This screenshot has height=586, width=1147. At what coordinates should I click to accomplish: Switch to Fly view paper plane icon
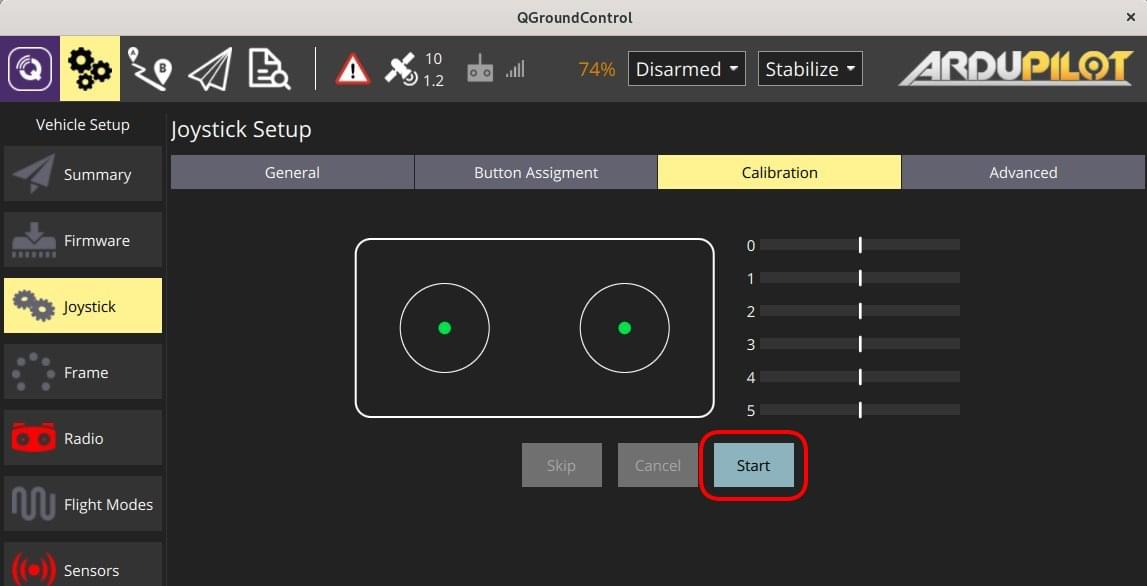pyautogui.click(x=209, y=67)
